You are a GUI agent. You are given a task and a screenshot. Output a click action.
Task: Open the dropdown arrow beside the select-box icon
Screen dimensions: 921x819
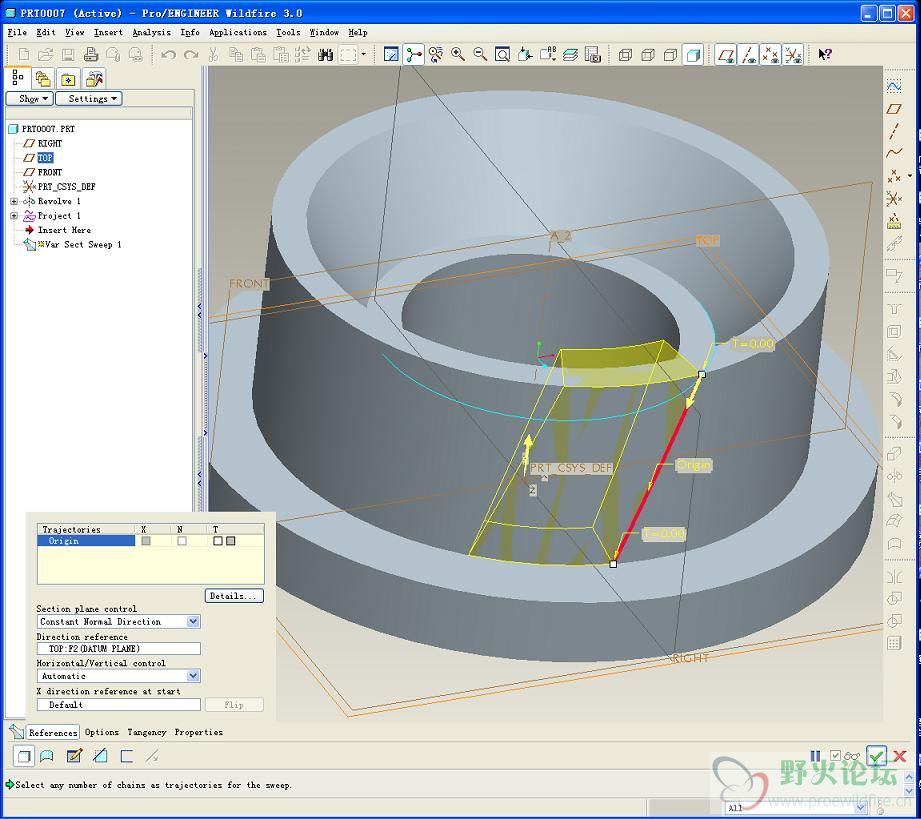point(364,55)
